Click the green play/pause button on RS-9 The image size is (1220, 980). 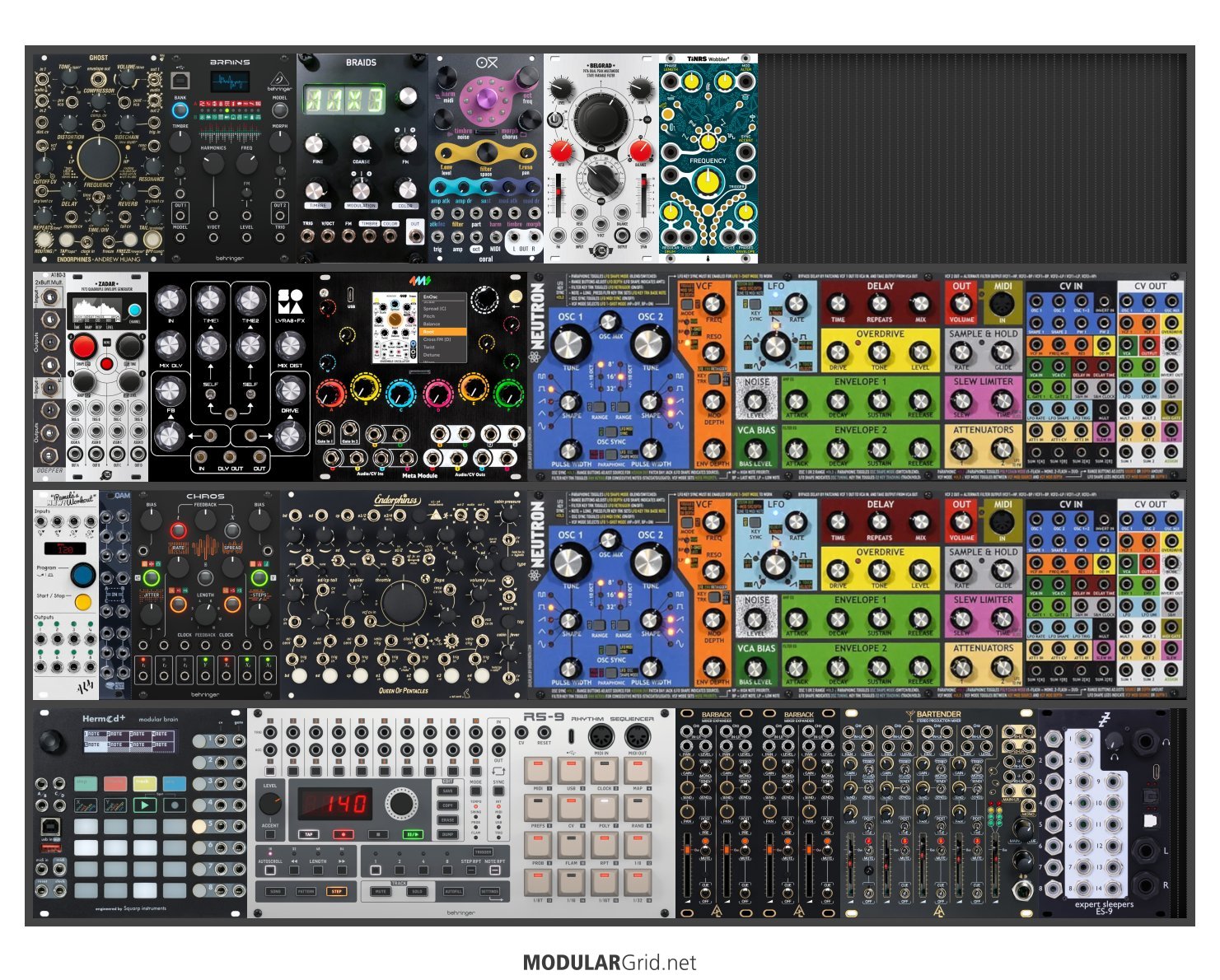coord(413,833)
